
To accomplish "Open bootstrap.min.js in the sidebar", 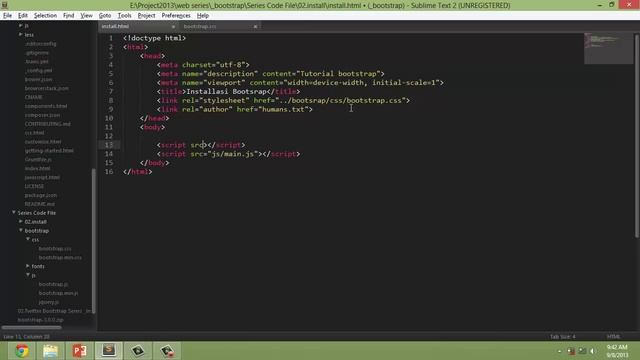I will point(58,293).
